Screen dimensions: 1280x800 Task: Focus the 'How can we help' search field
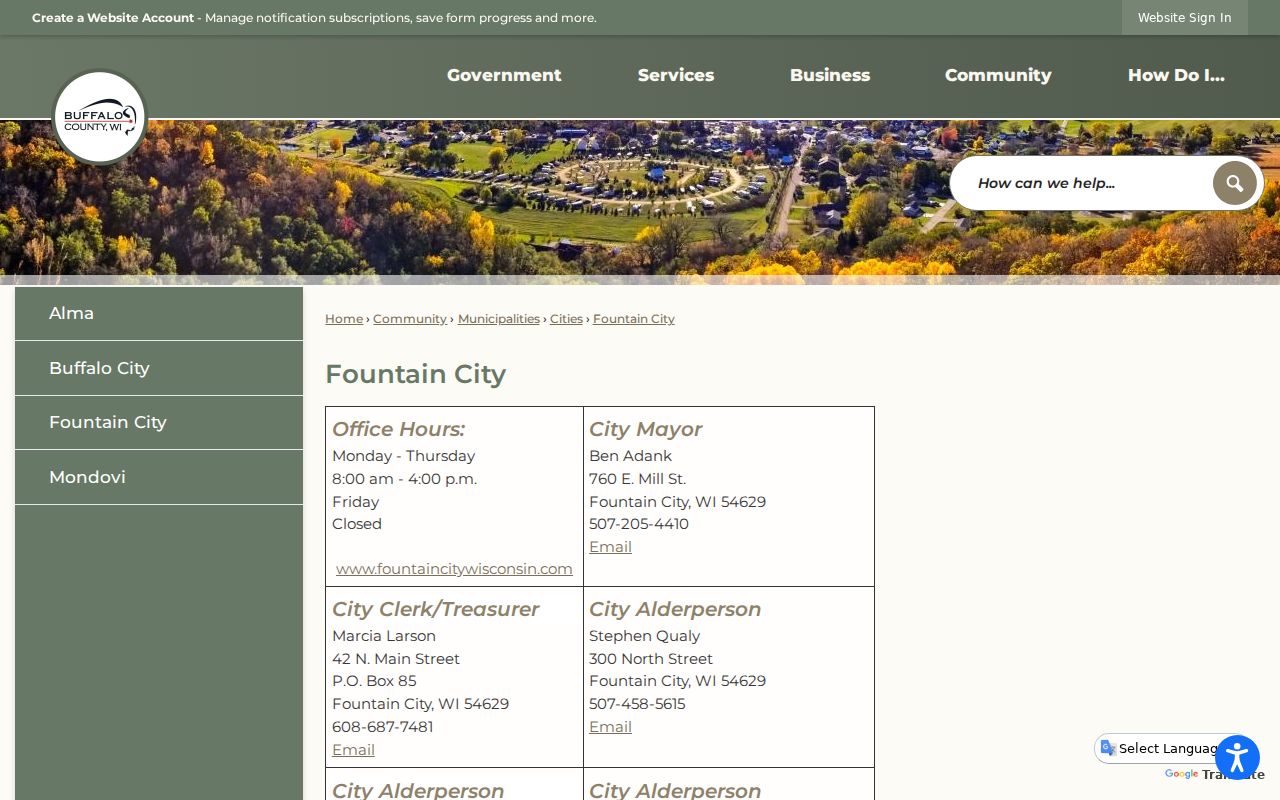(x=1081, y=183)
